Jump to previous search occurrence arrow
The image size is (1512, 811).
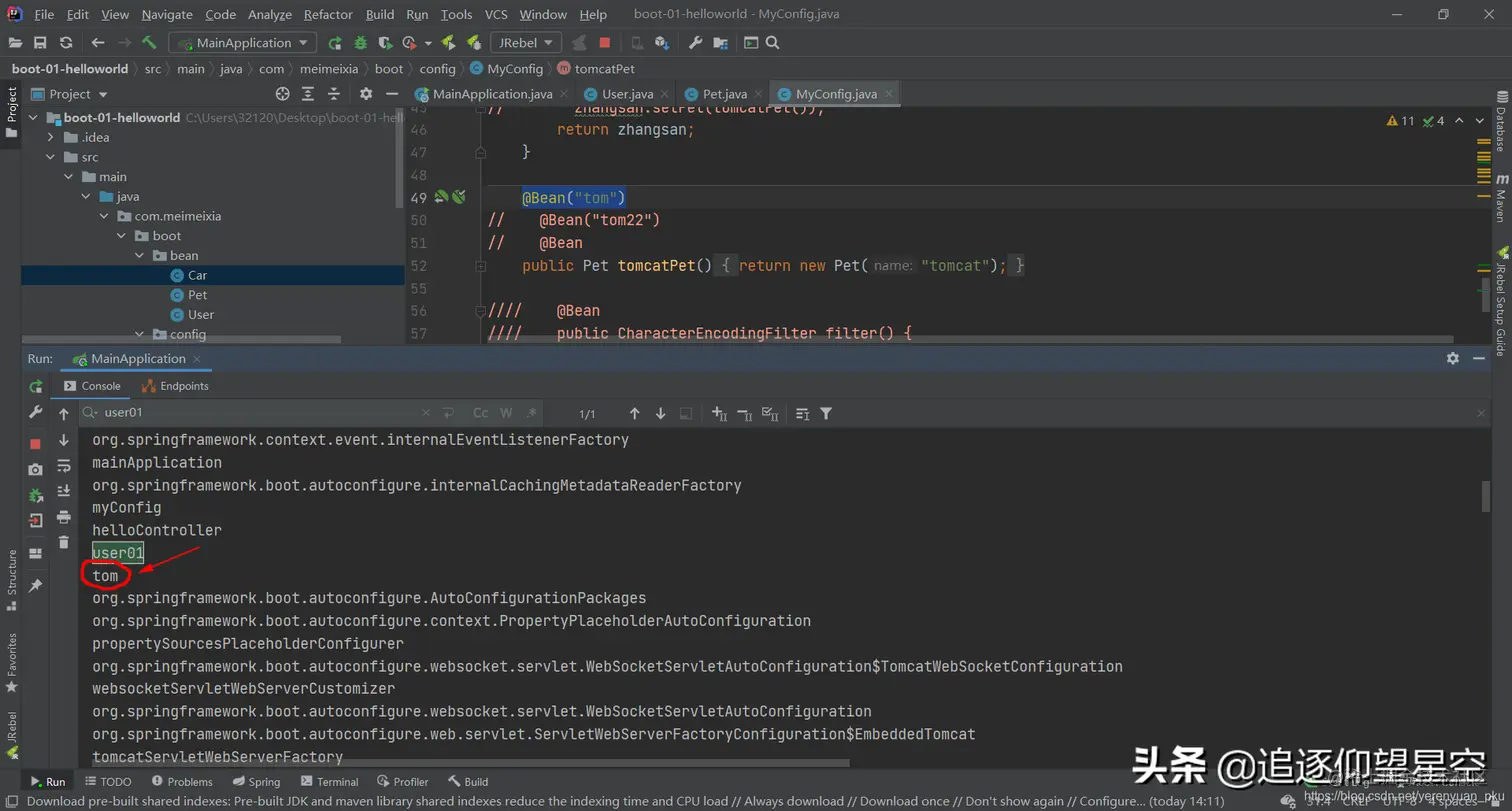(x=634, y=413)
